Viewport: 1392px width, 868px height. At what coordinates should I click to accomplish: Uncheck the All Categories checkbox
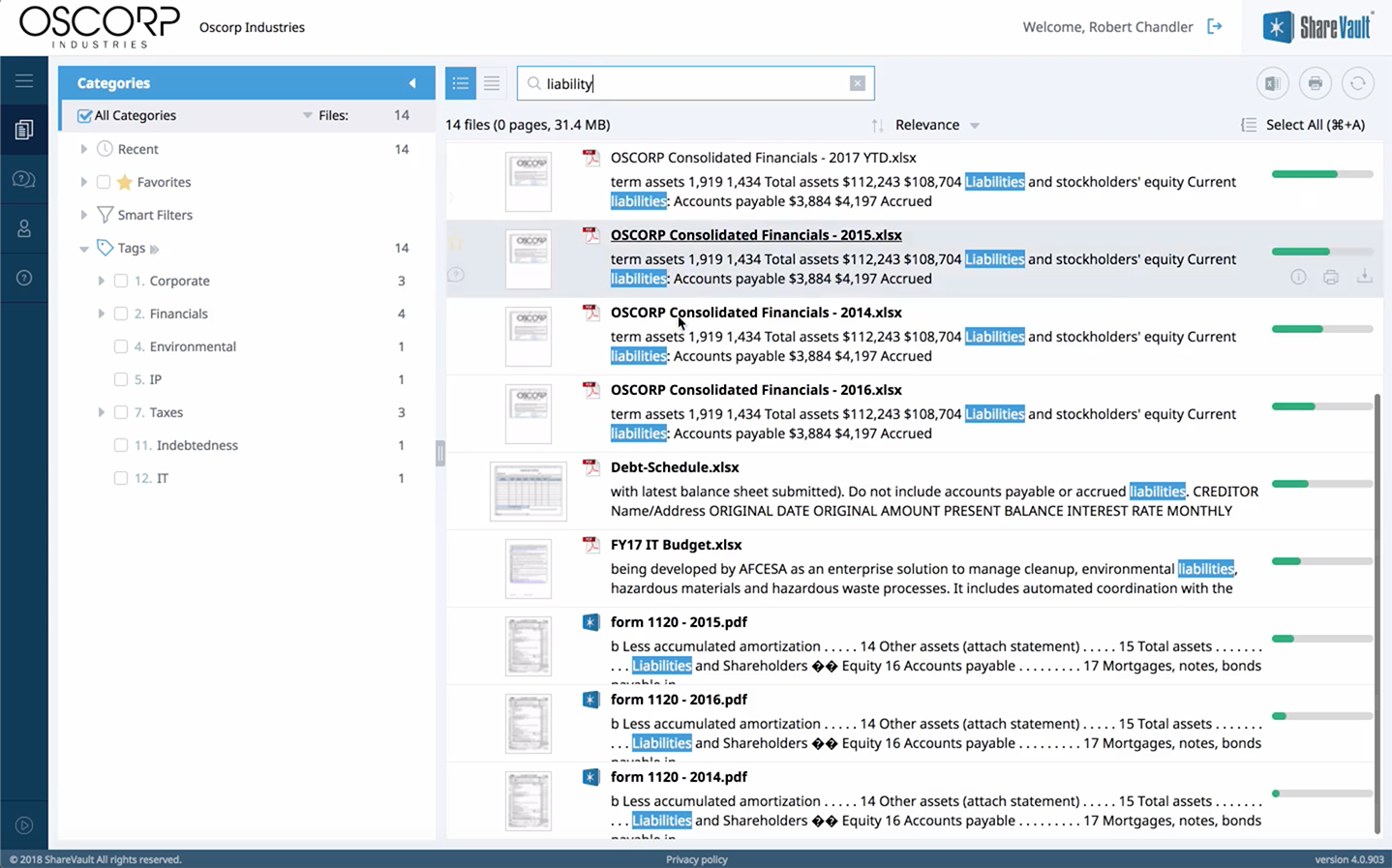pyautogui.click(x=84, y=115)
